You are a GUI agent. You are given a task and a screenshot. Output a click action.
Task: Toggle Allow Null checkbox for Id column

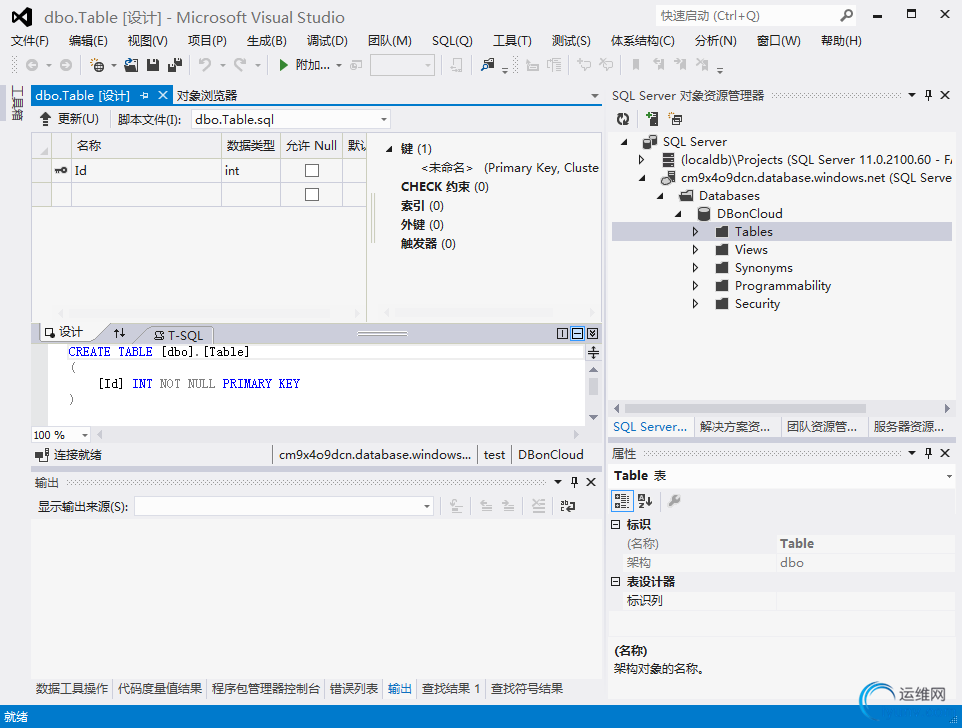[x=312, y=171]
